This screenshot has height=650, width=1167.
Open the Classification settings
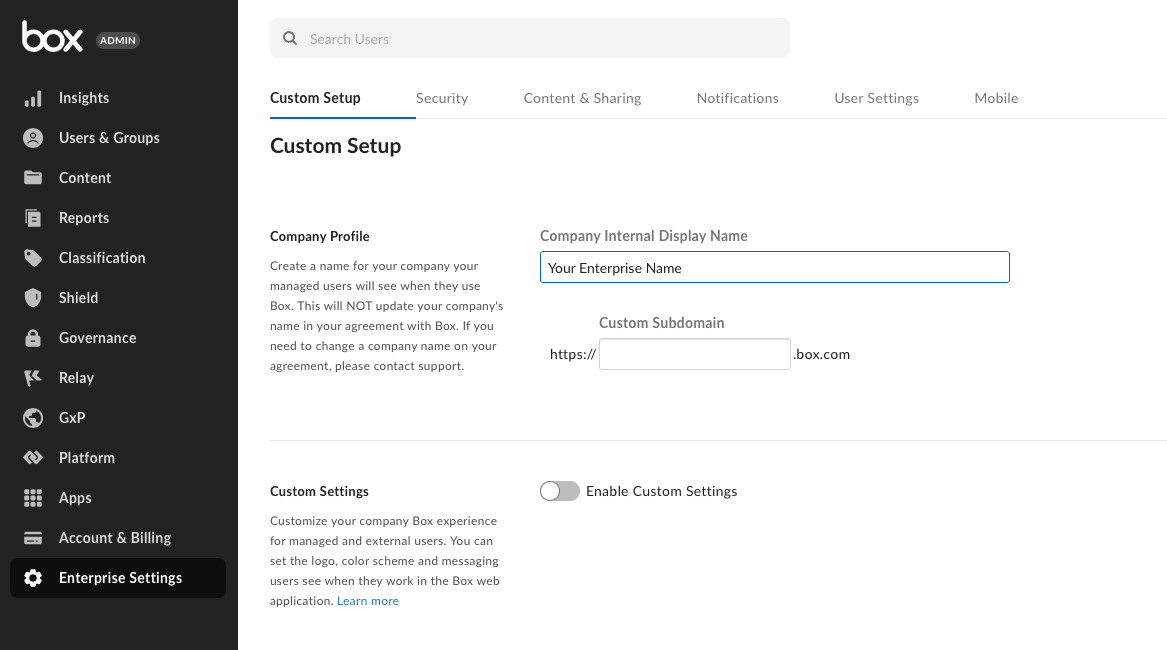coord(104,258)
